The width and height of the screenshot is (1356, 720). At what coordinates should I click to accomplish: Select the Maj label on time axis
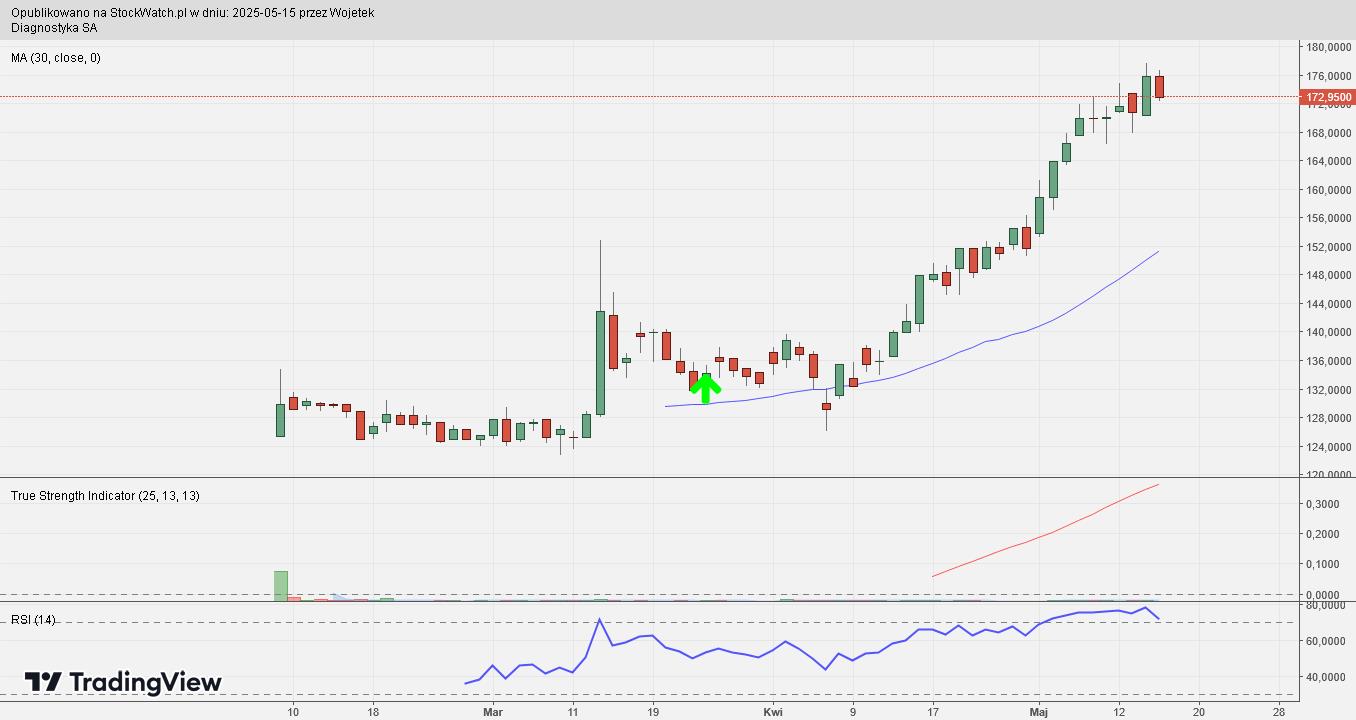[x=1039, y=712]
